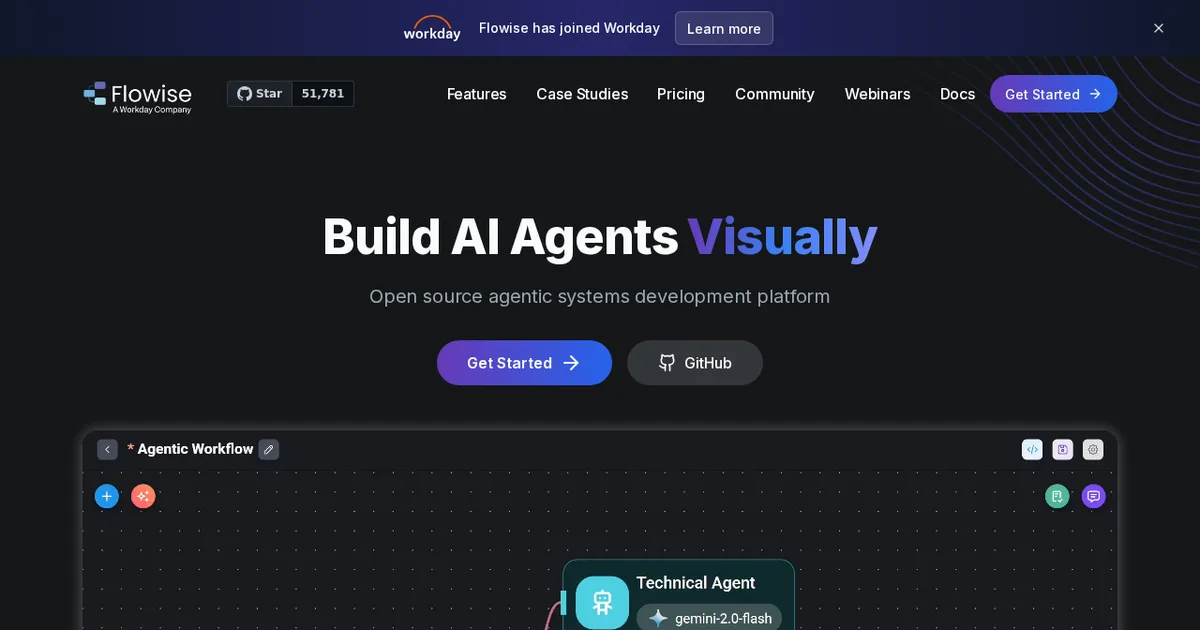Dismiss the Workday announcement banner
The height and width of the screenshot is (630, 1200).
(1158, 28)
